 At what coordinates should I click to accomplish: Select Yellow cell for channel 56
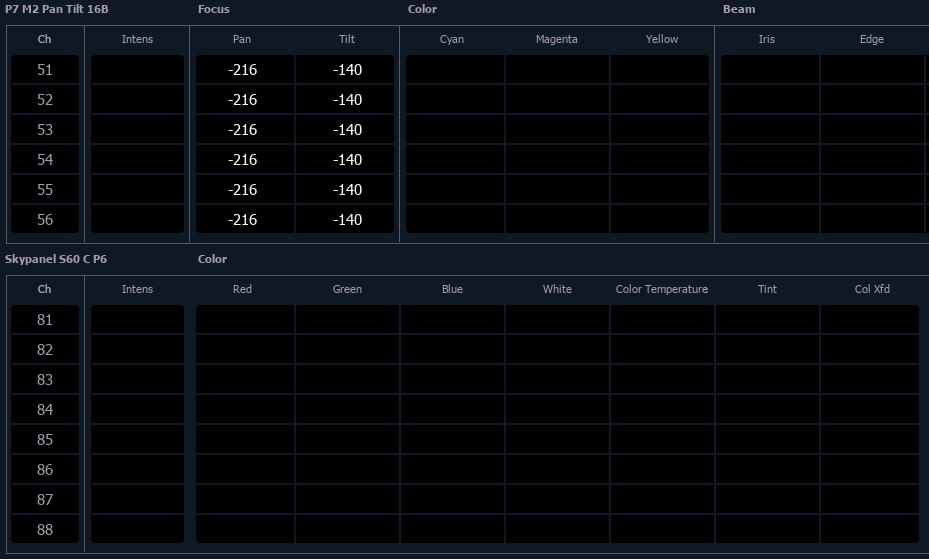[659, 219]
